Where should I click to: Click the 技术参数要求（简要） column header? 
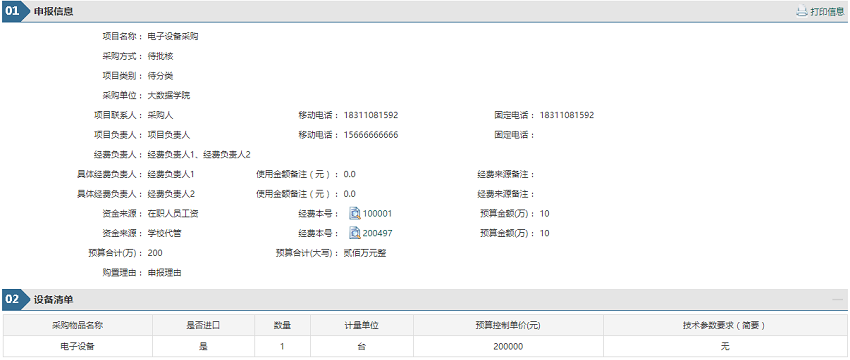point(725,325)
